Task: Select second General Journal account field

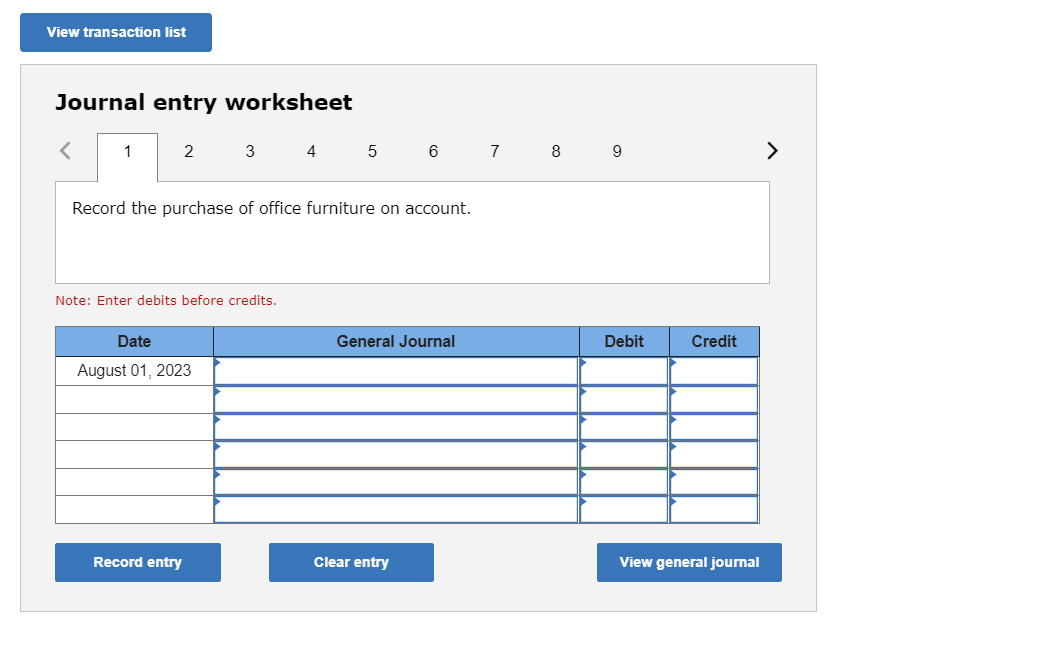Action: [x=396, y=399]
